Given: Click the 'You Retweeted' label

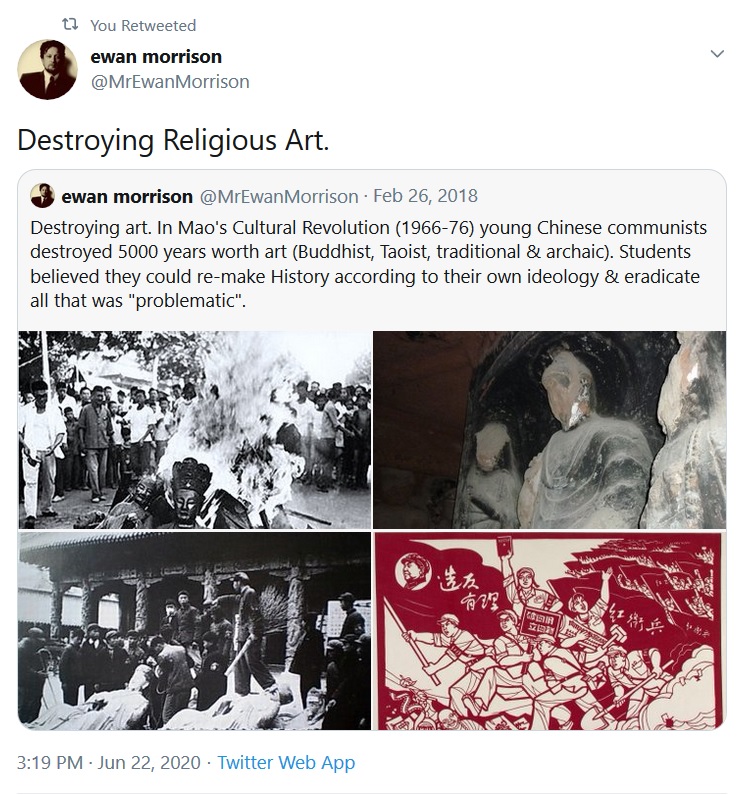Looking at the screenshot, I should [143, 25].
